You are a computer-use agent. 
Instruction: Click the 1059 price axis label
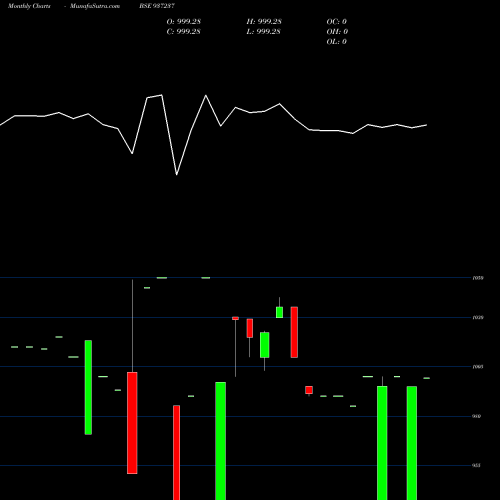(x=478, y=278)
